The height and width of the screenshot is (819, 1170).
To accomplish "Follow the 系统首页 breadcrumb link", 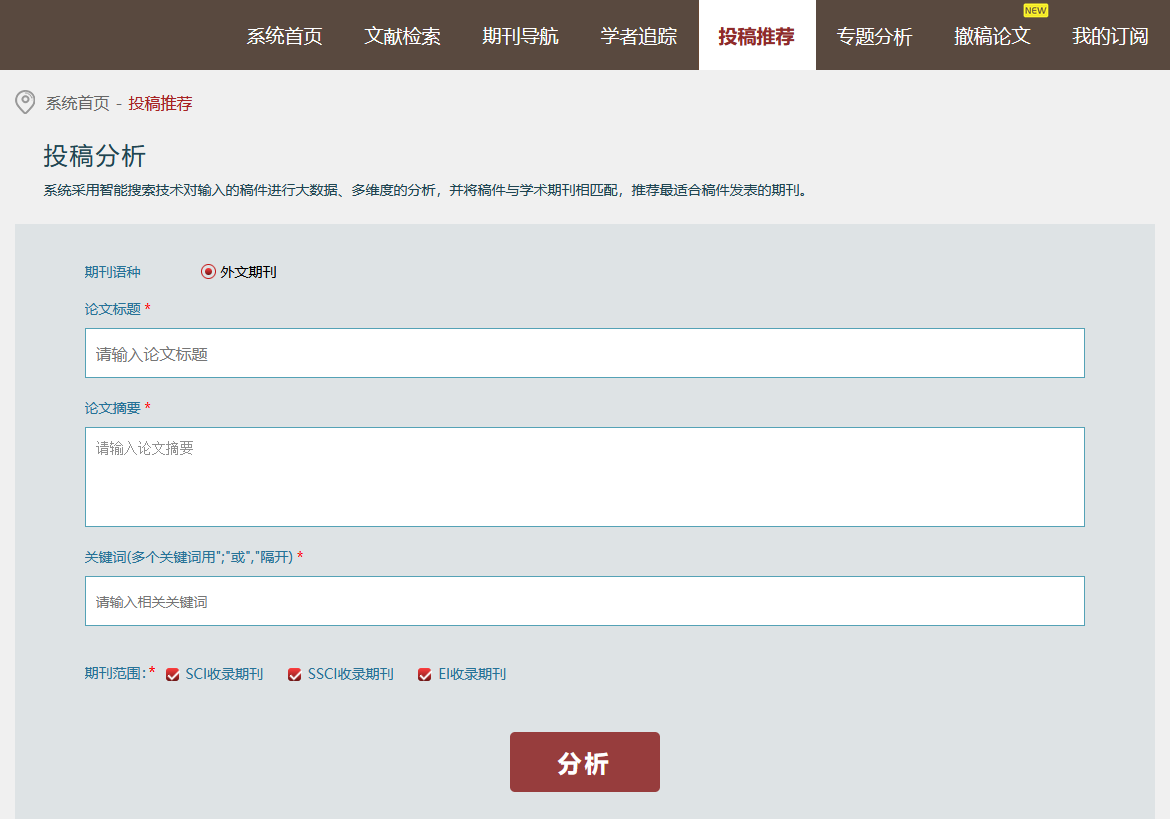I will [78, 103].
